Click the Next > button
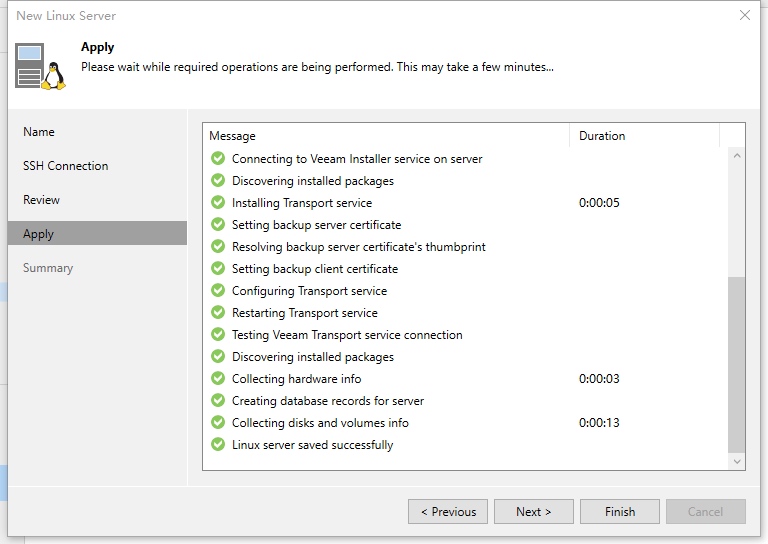 [x=534, y=512]
